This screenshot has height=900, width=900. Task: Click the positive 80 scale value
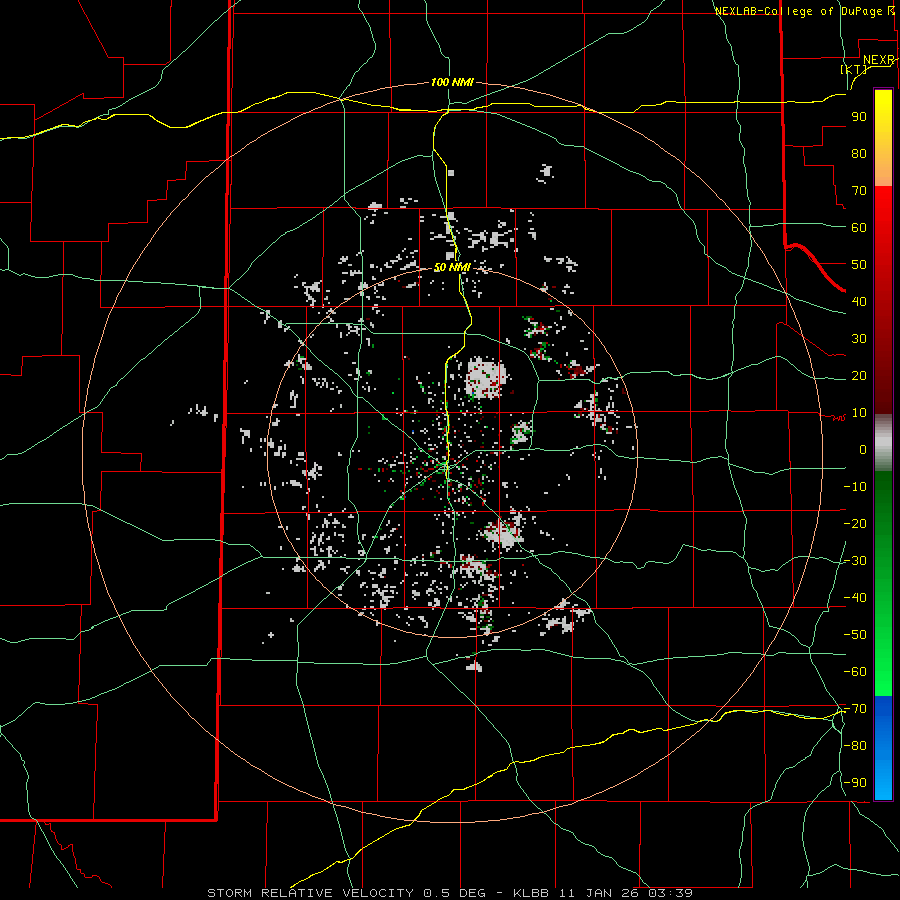tap(859, 153)
